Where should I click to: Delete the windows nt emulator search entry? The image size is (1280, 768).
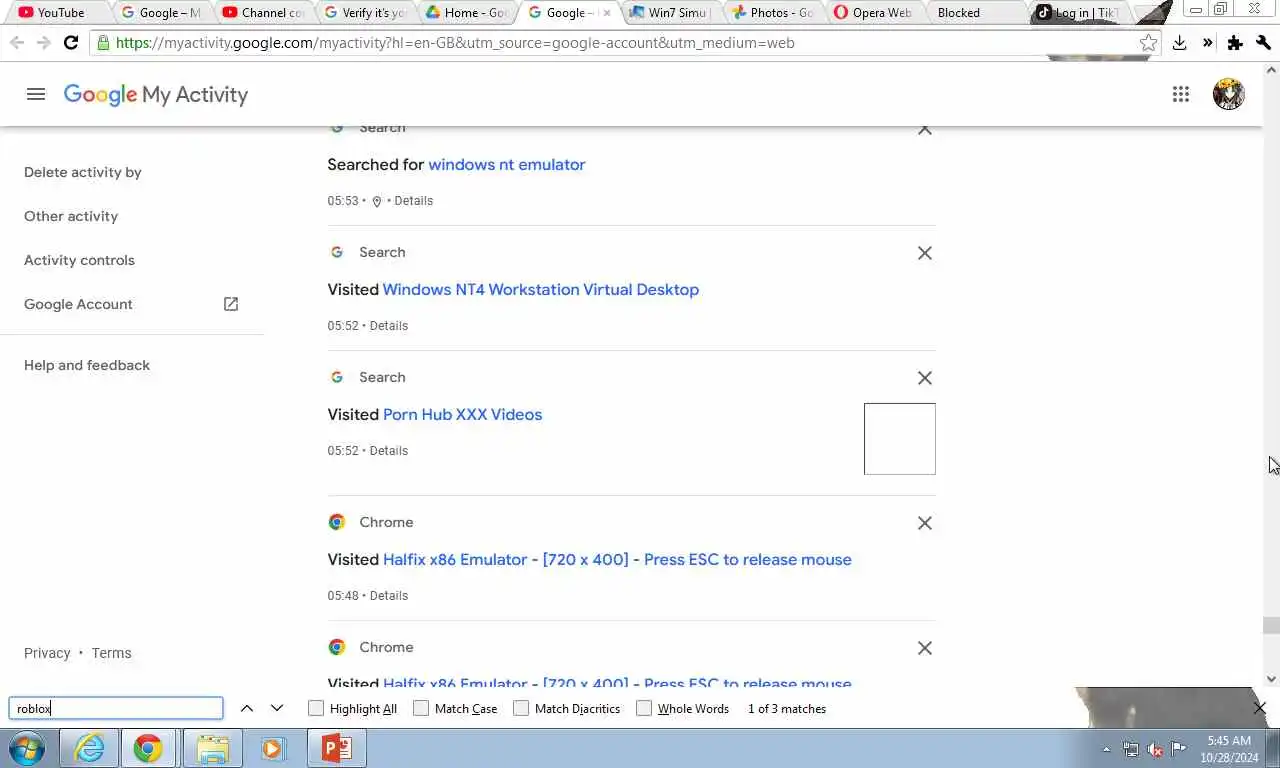925,129
